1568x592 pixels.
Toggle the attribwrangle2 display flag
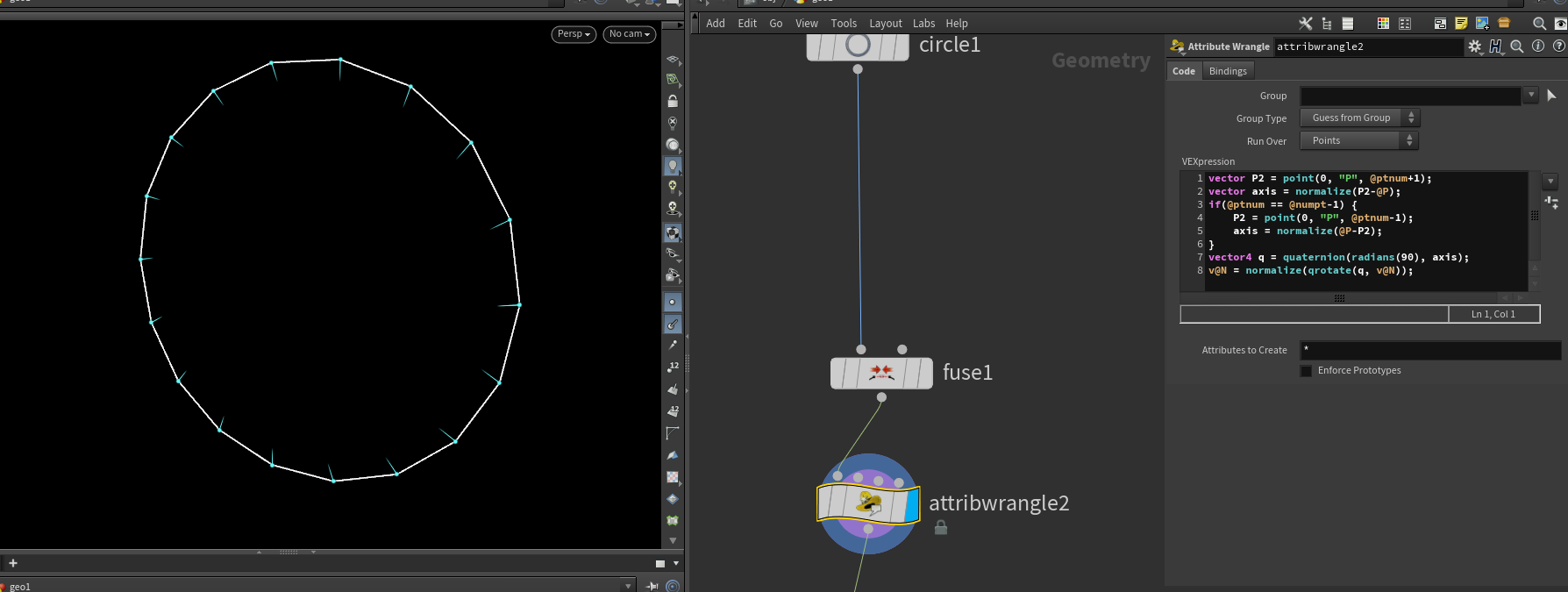[x=912, y=505]
